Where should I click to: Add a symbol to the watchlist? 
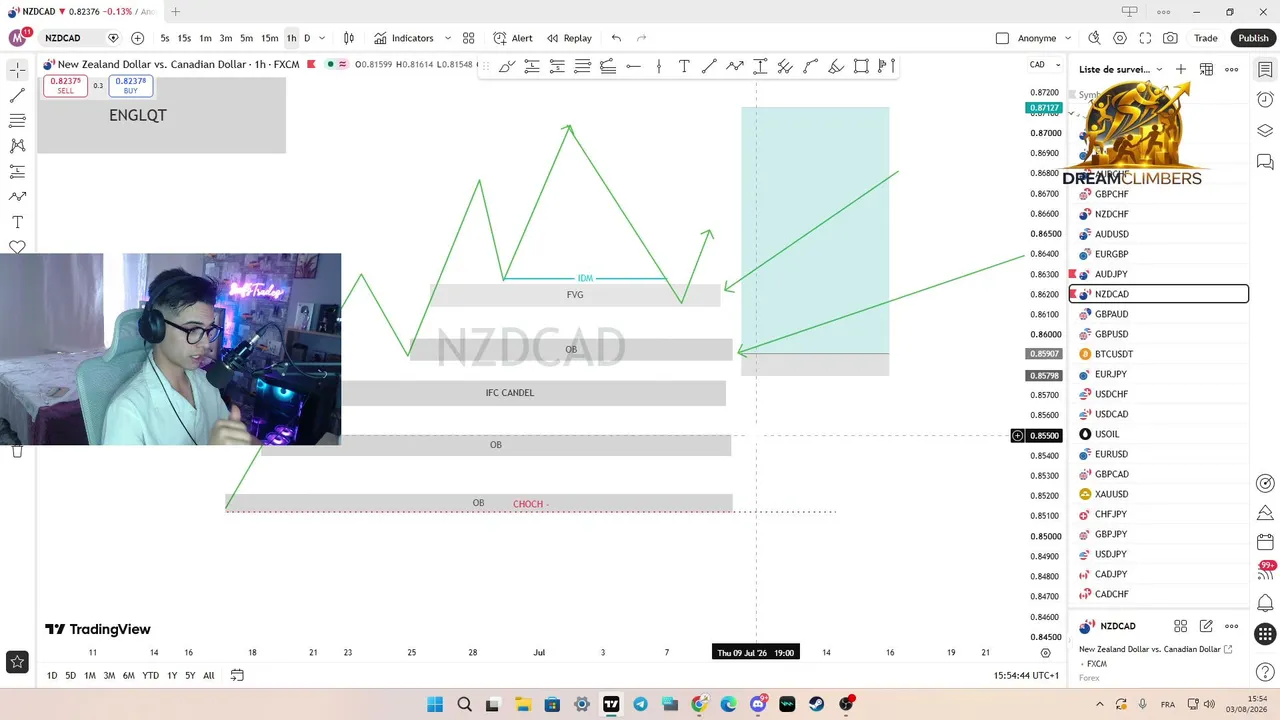1181,69
